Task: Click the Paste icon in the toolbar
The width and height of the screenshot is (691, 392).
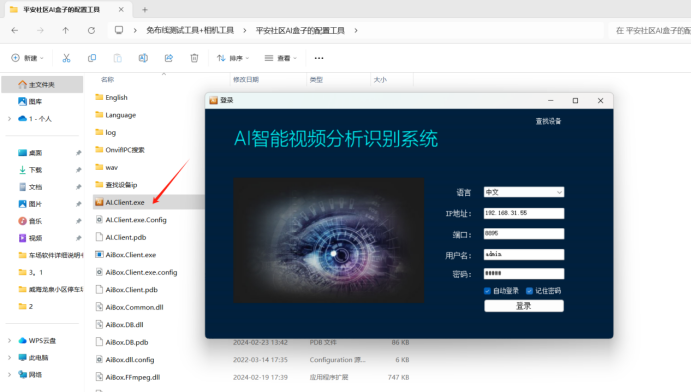Action: [117, 58]
